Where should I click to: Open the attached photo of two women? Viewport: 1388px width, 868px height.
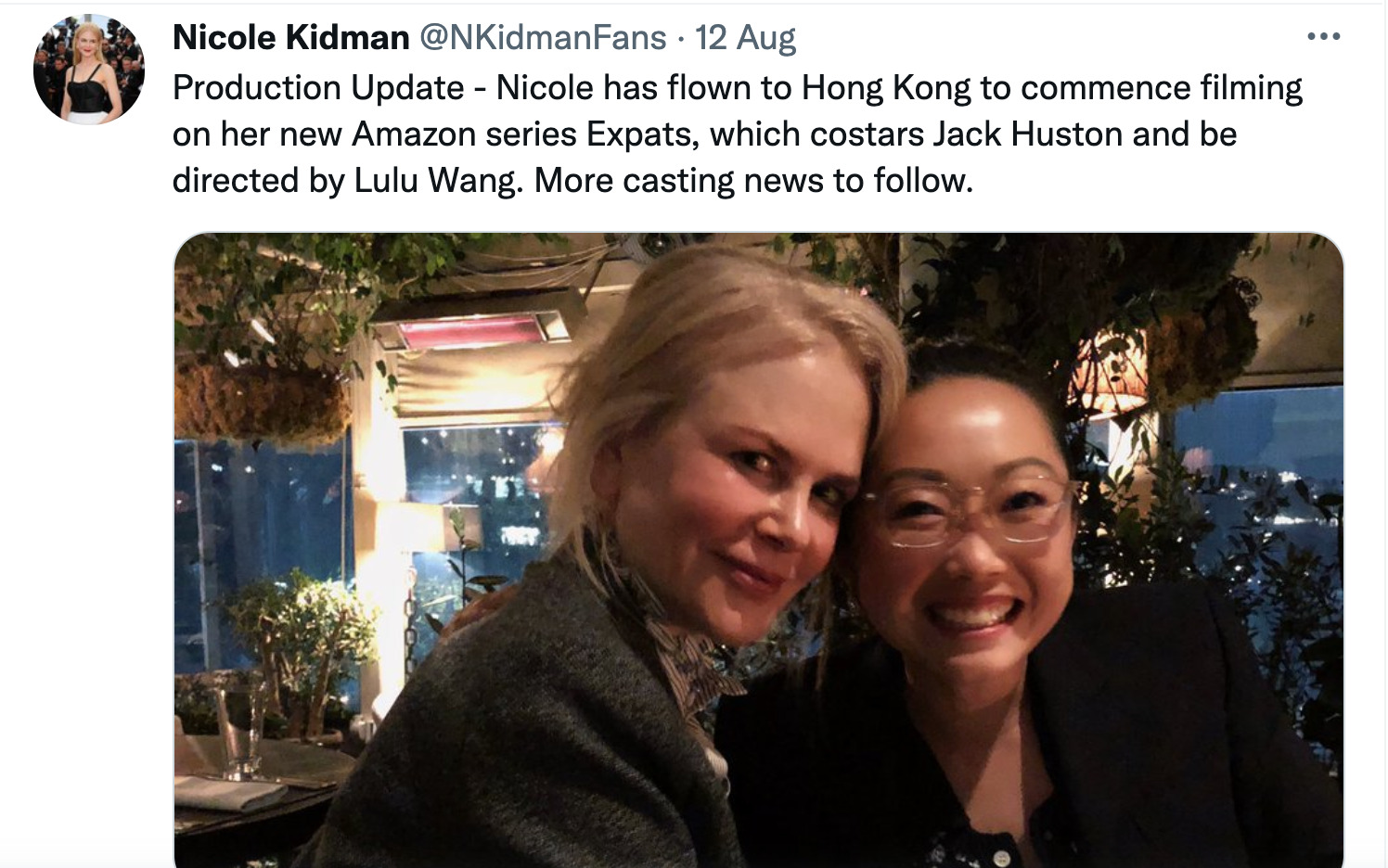(x=758, y=550)
